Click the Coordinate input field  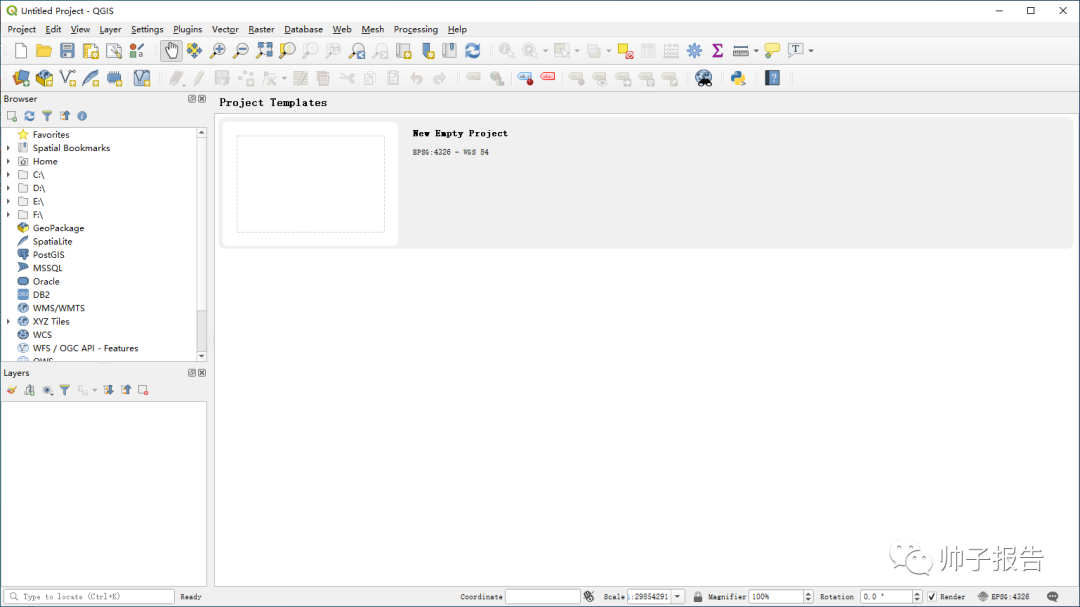coord(543,597)
